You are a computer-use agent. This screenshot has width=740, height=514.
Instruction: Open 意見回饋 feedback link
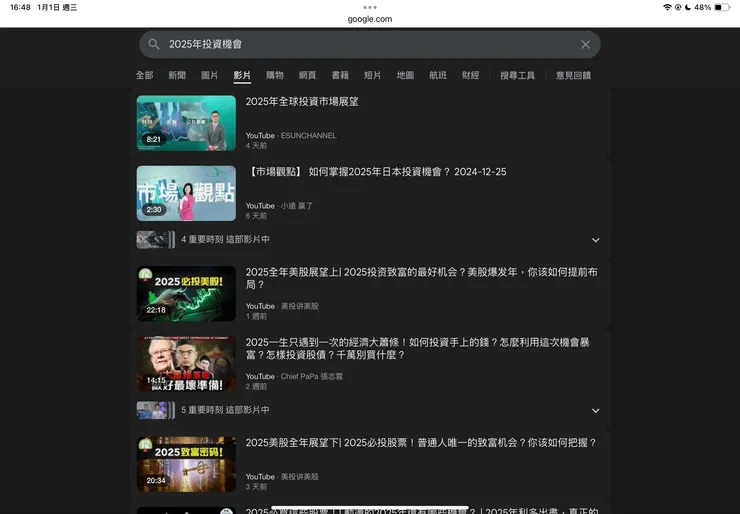pyautogui.click(x=573, y=76)
